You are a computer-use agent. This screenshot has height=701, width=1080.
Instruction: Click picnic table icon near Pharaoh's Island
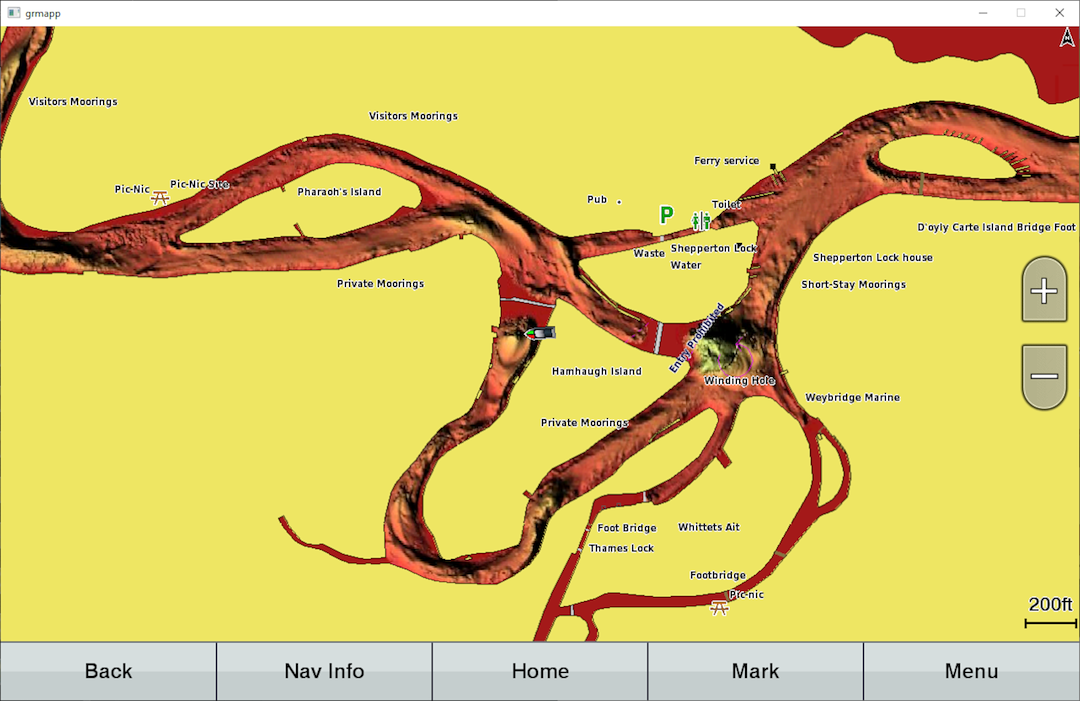point(159,197)
